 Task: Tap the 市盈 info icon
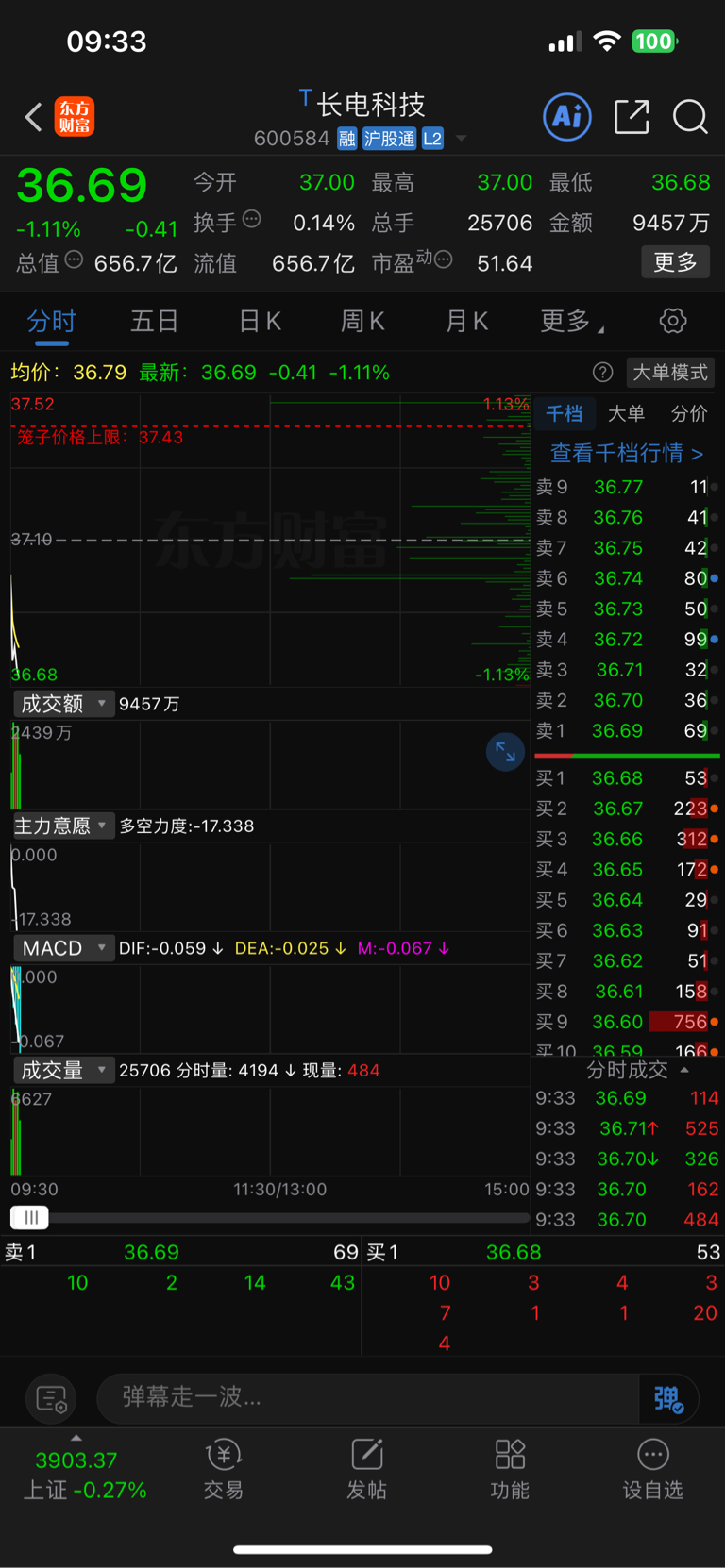coord(443,259)
